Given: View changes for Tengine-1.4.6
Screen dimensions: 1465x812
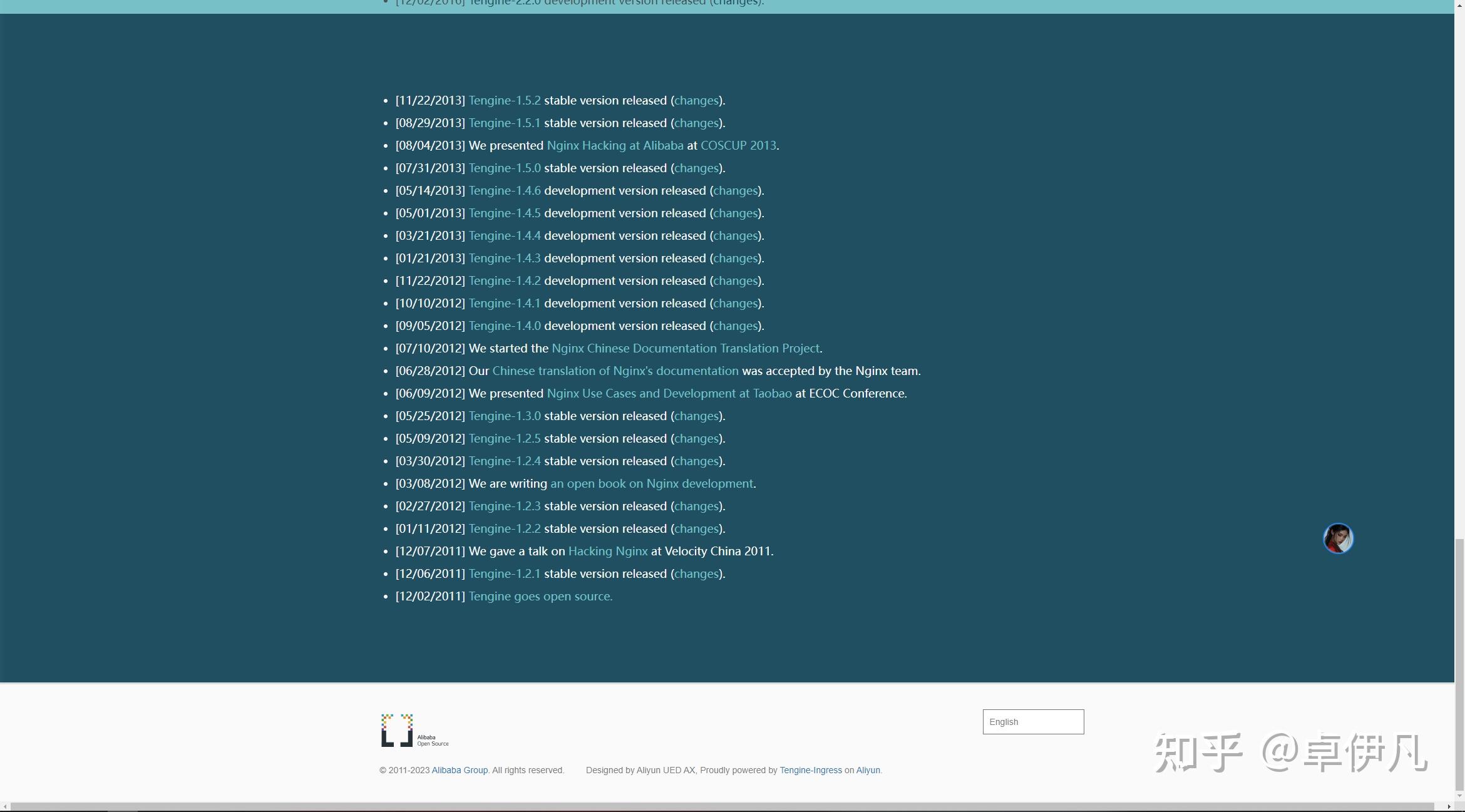Looking at the screenshot, I should pos(736,191).
